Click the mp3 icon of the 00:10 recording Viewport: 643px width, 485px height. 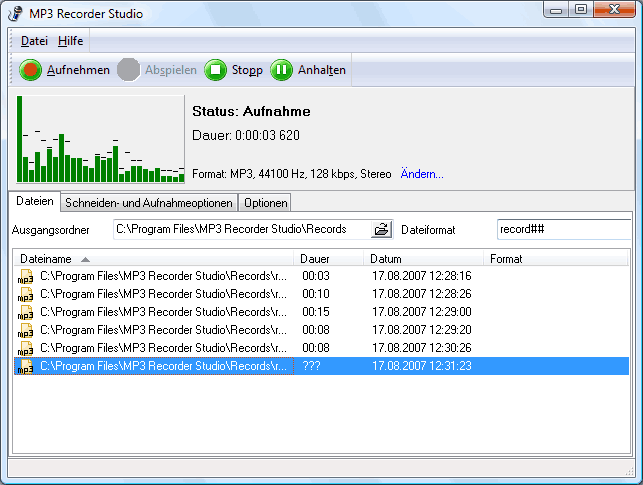click(x=25, y=294)
